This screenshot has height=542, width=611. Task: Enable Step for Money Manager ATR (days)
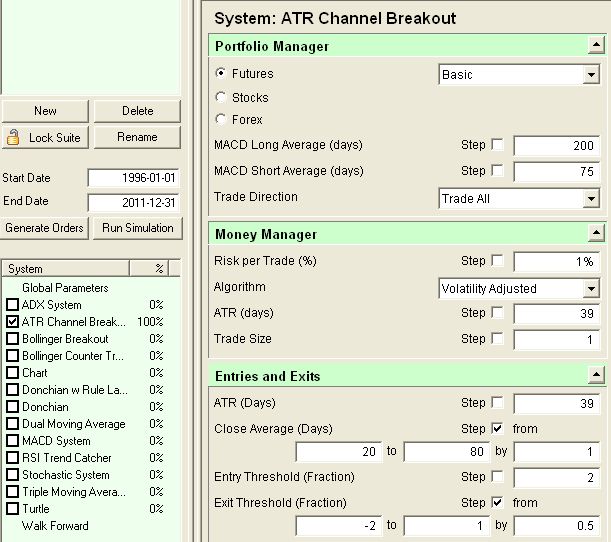[497, 312]
